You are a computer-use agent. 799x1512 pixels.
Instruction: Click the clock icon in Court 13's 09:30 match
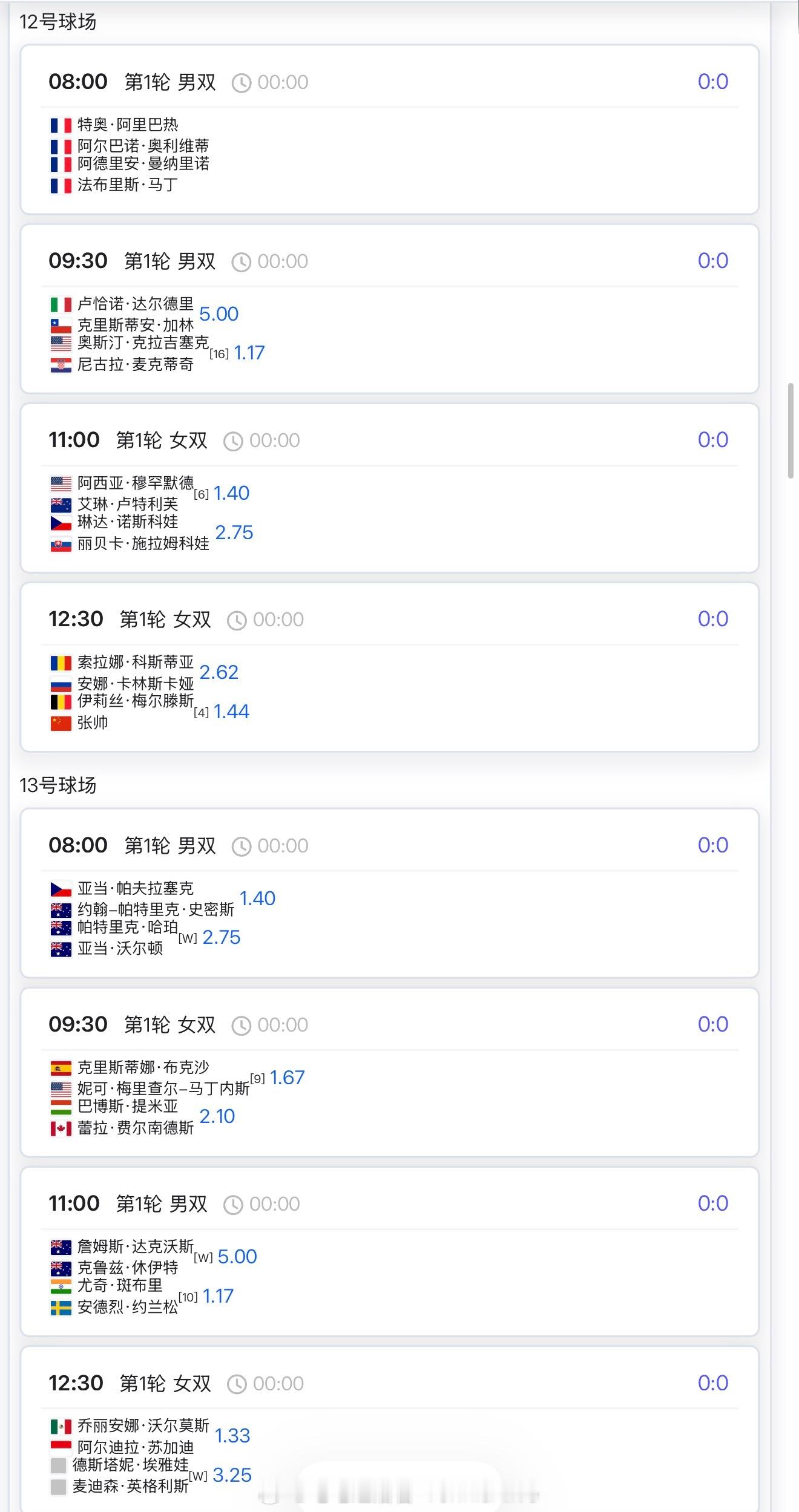(x=241, y=1026)
